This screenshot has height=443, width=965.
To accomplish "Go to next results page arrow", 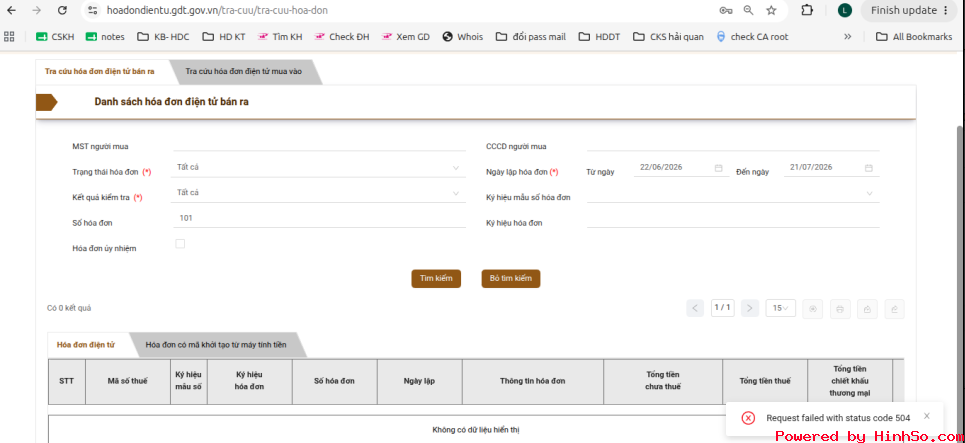I will [x=750, y=308].
